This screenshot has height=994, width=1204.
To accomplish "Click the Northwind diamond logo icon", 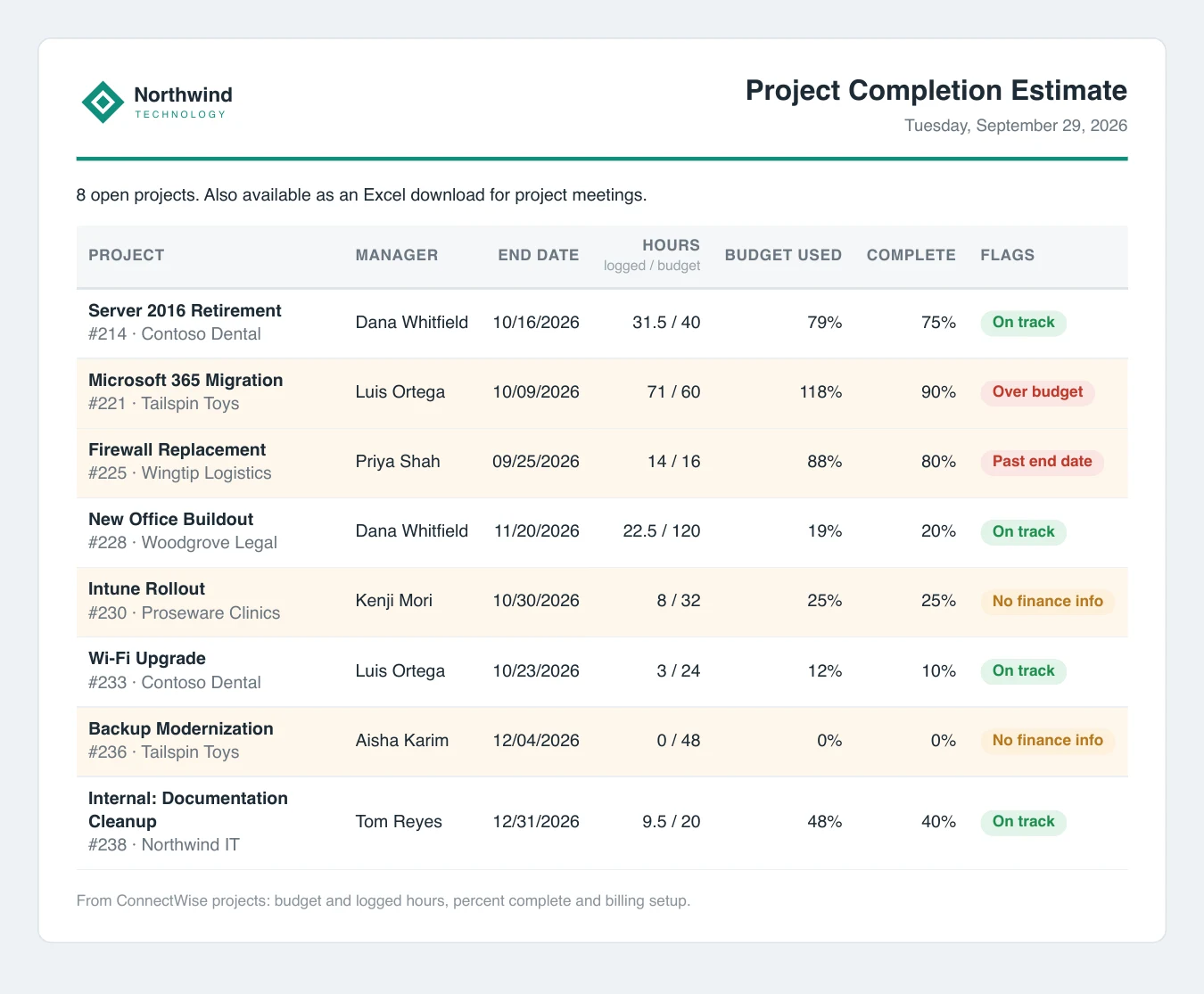I will point(103,103).
